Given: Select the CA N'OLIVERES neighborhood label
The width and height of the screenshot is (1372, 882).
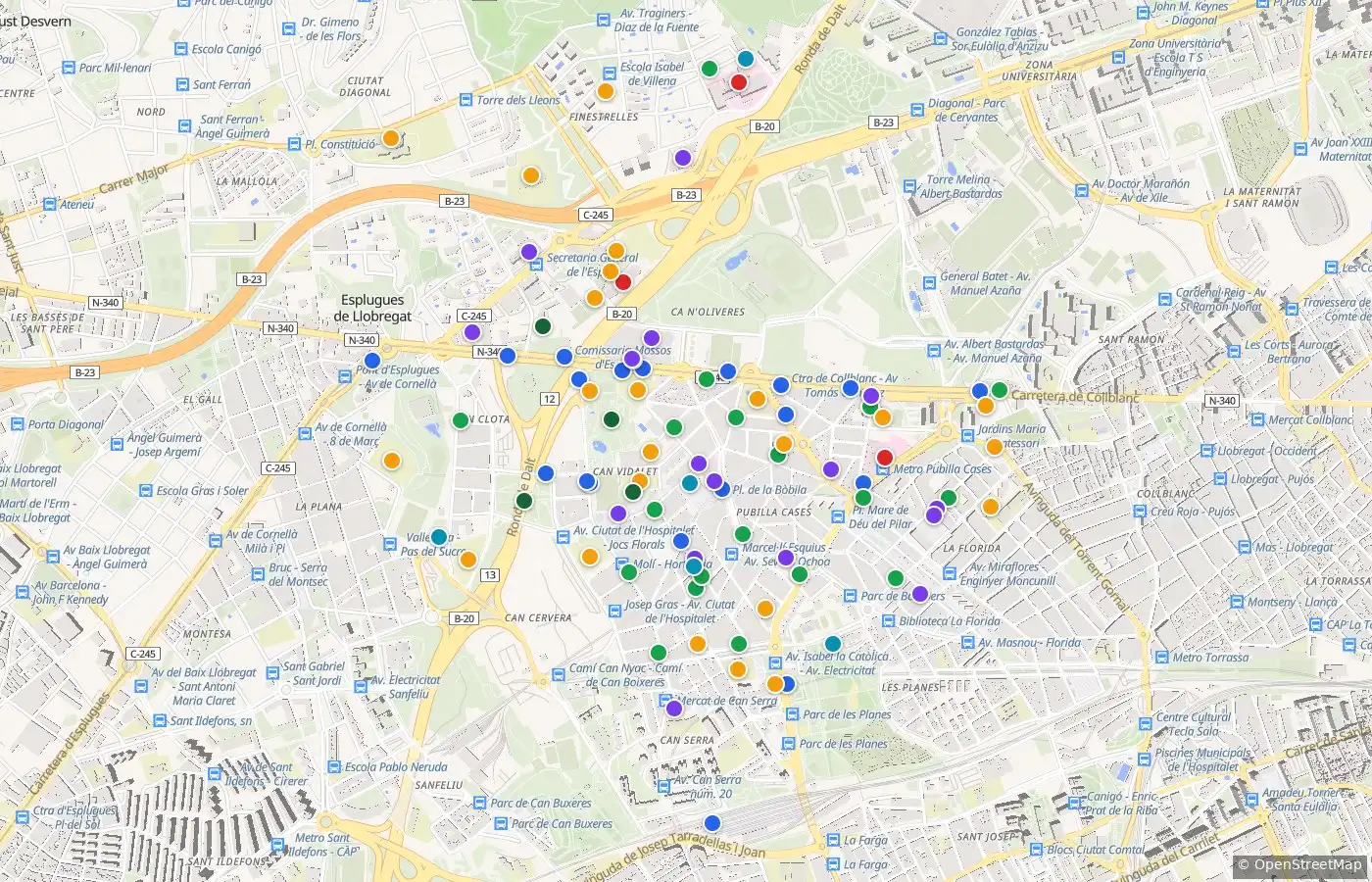Looking at the screenshot, I should tap(708, 312).
